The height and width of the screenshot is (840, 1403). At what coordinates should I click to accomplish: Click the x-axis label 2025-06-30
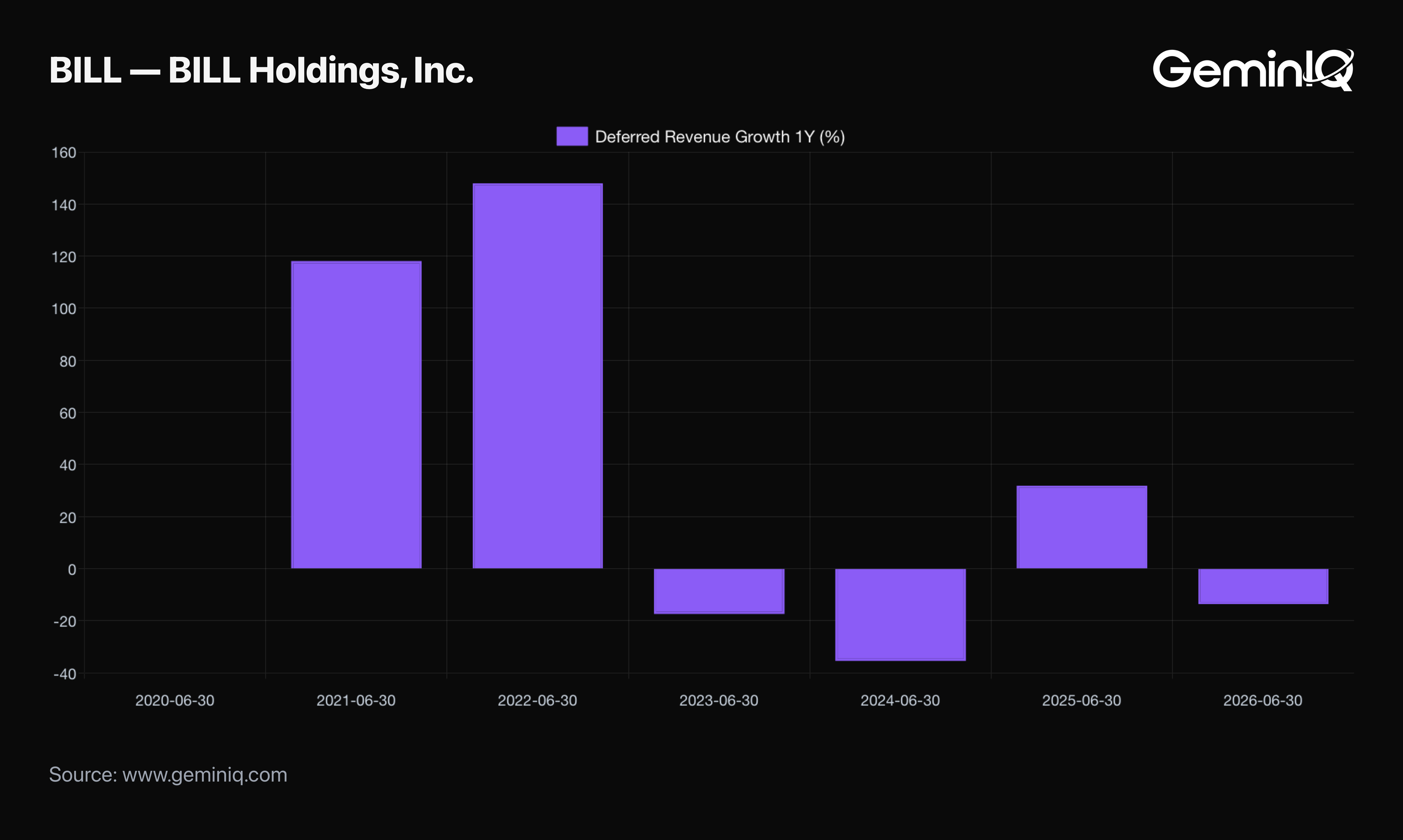[x=1082, y=701]
